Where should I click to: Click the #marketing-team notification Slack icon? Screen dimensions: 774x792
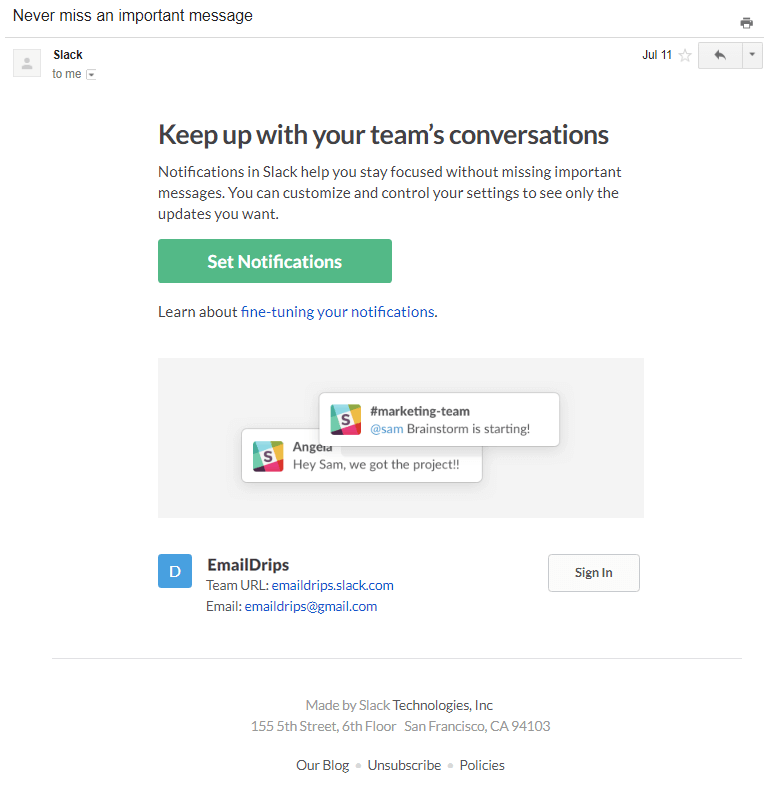346,420
